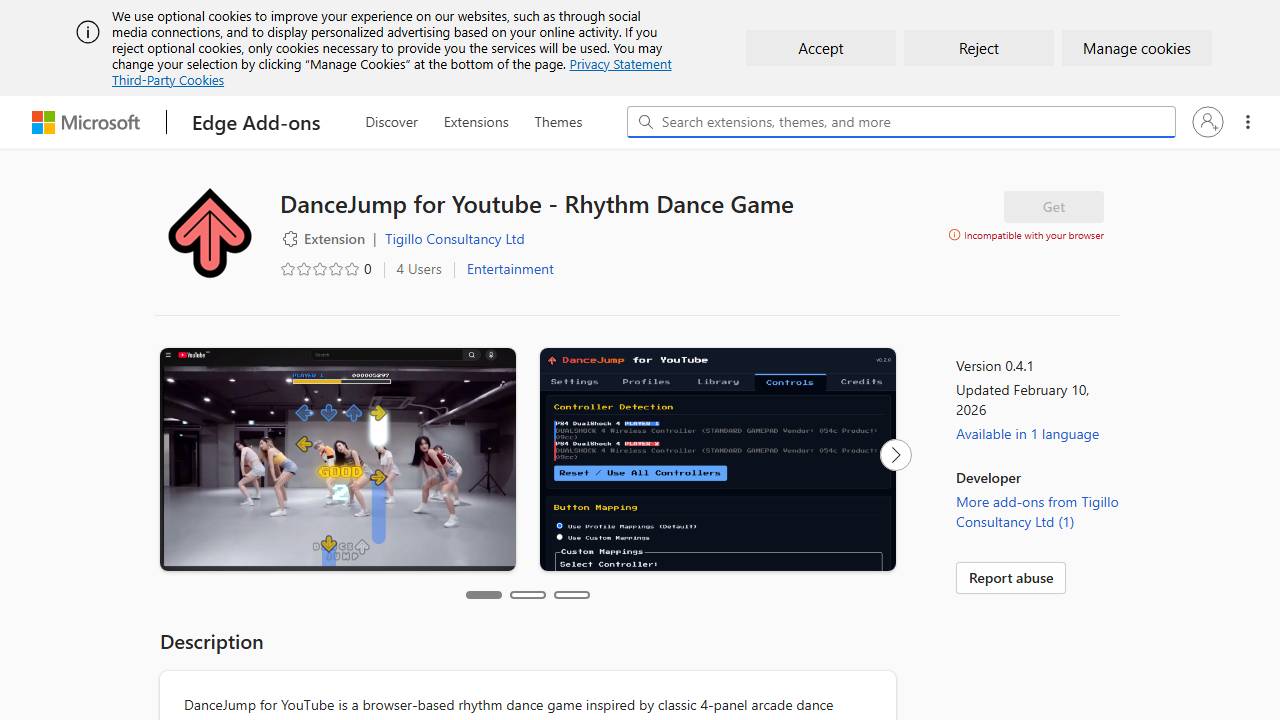The width and height of the screenshot is (1280, 720).
Task: Select the second carousel page indicator
Action: click(x=528, y=595)
